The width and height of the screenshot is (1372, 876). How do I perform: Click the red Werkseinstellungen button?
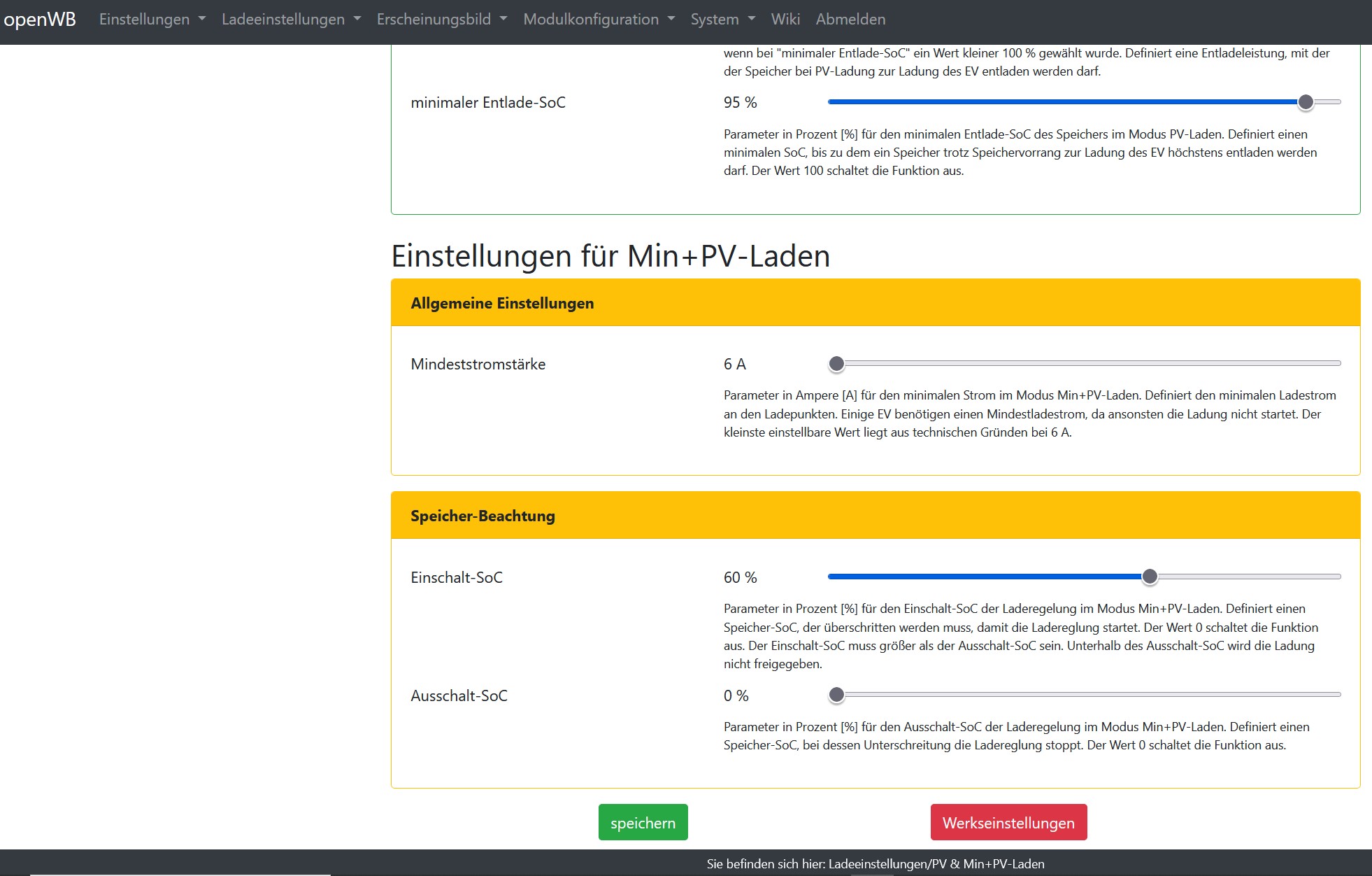pos(1008,823)
